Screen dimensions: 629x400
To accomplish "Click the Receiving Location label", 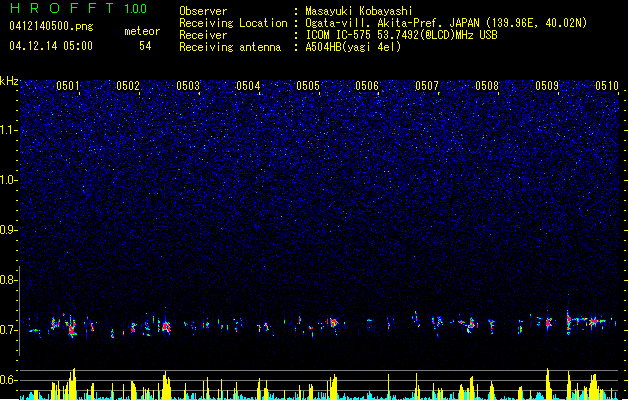I will pyautogui.click(x=233, y=23).
